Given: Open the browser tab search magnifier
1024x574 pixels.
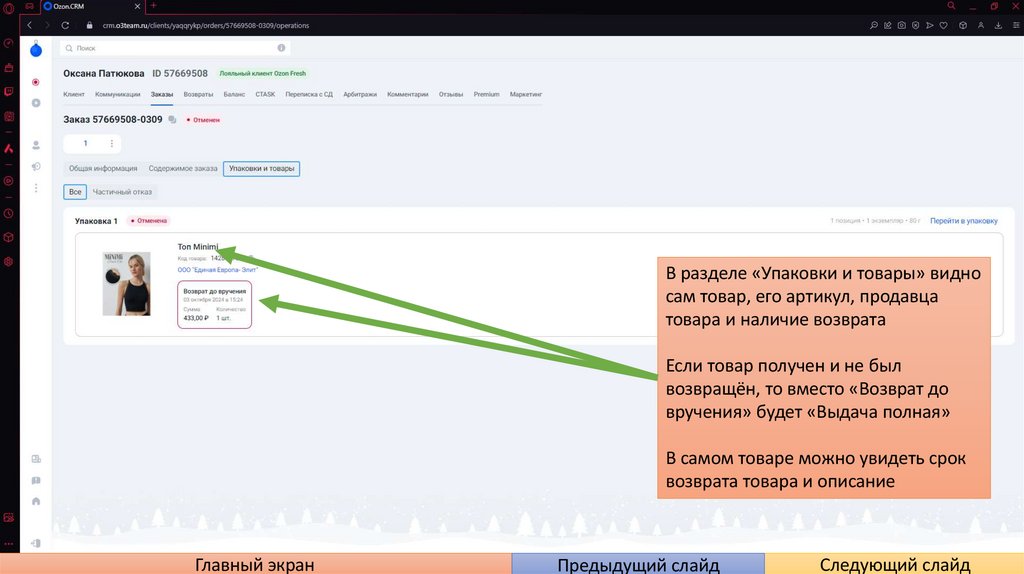Looking at the screenshot, I should click(x=952, y=6).
